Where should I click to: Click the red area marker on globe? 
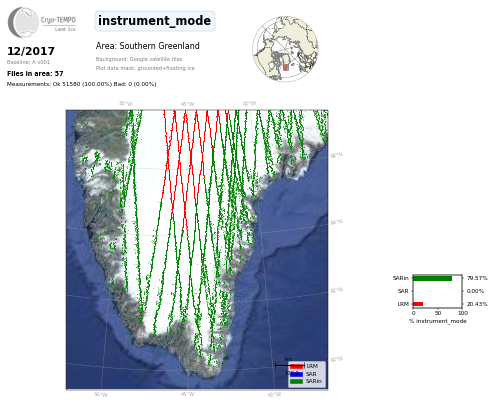pos(286,67)
